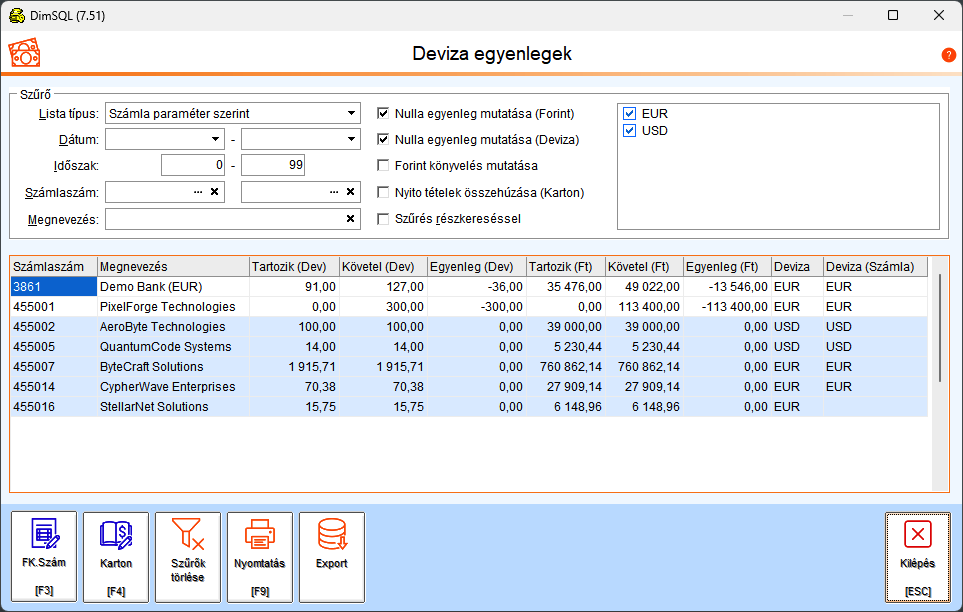Sort by Megnevezés column header
This screenshot has width=963, height=612.
173,267
